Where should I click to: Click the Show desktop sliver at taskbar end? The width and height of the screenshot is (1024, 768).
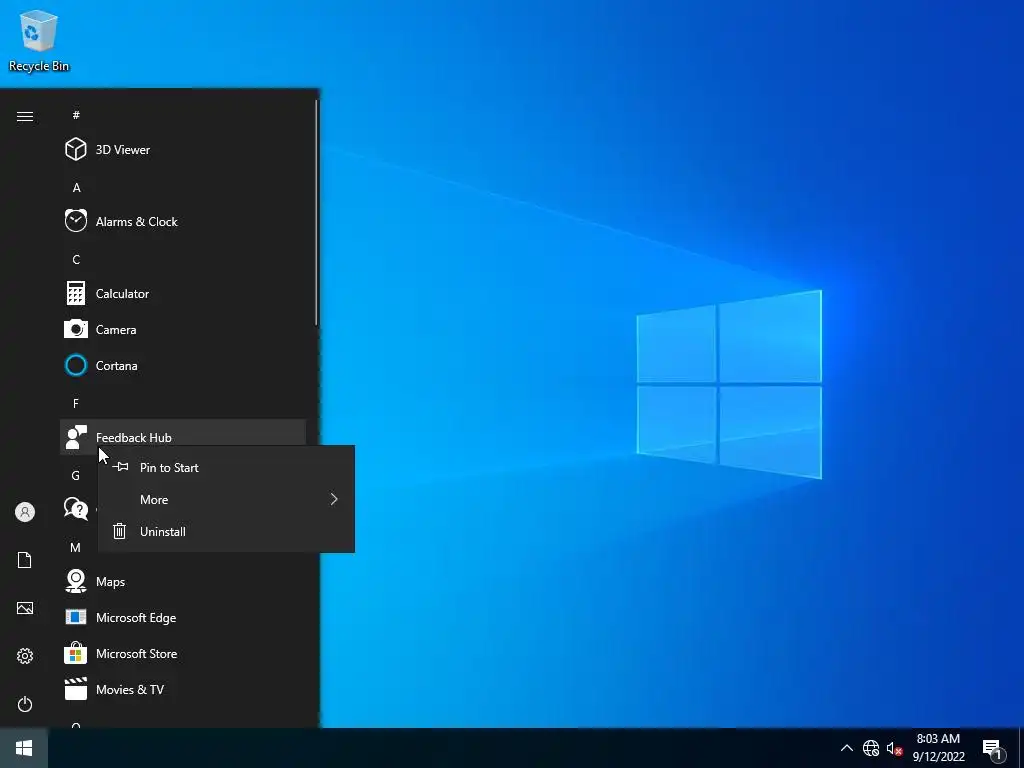[1021, 748]
